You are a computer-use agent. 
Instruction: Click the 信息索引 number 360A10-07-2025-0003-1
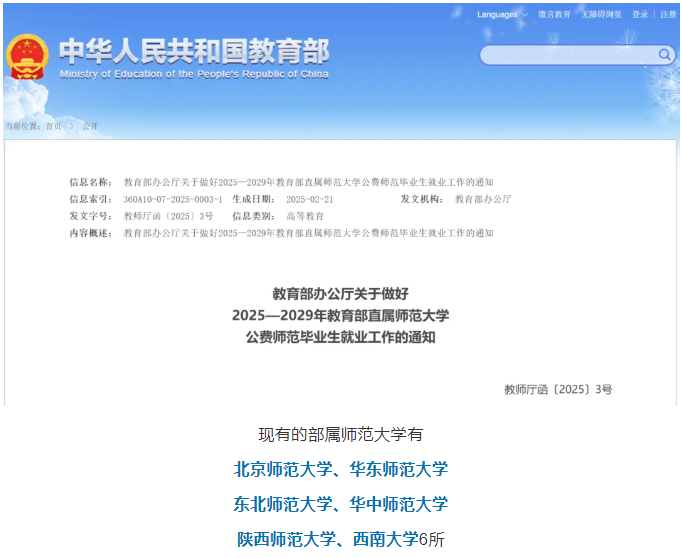[172, 199]
